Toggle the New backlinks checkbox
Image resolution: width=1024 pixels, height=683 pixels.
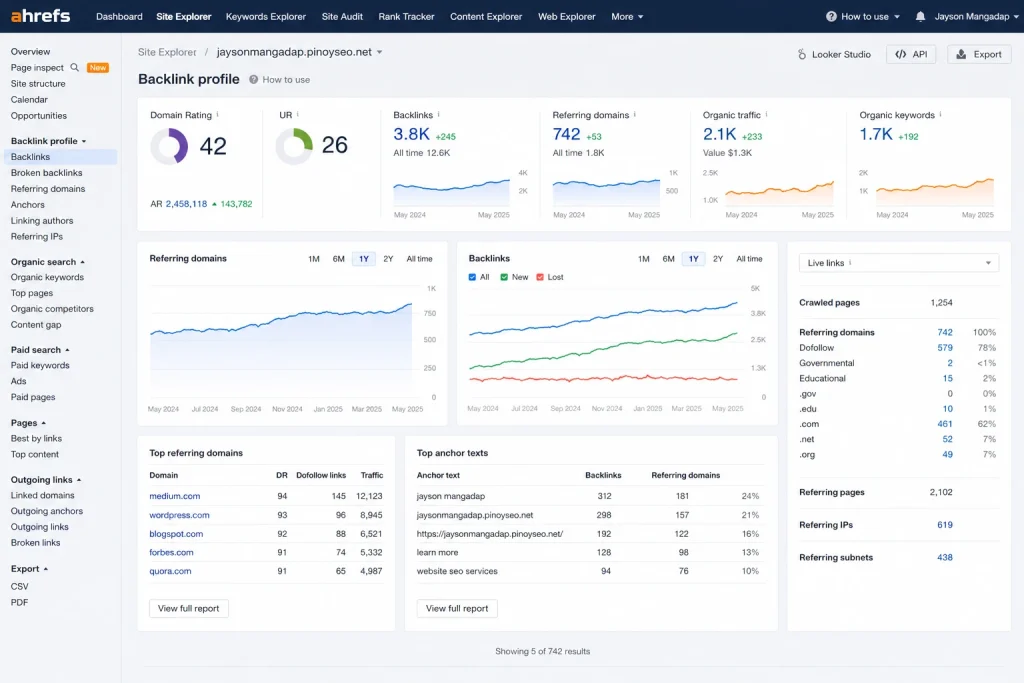coord(504,277)
